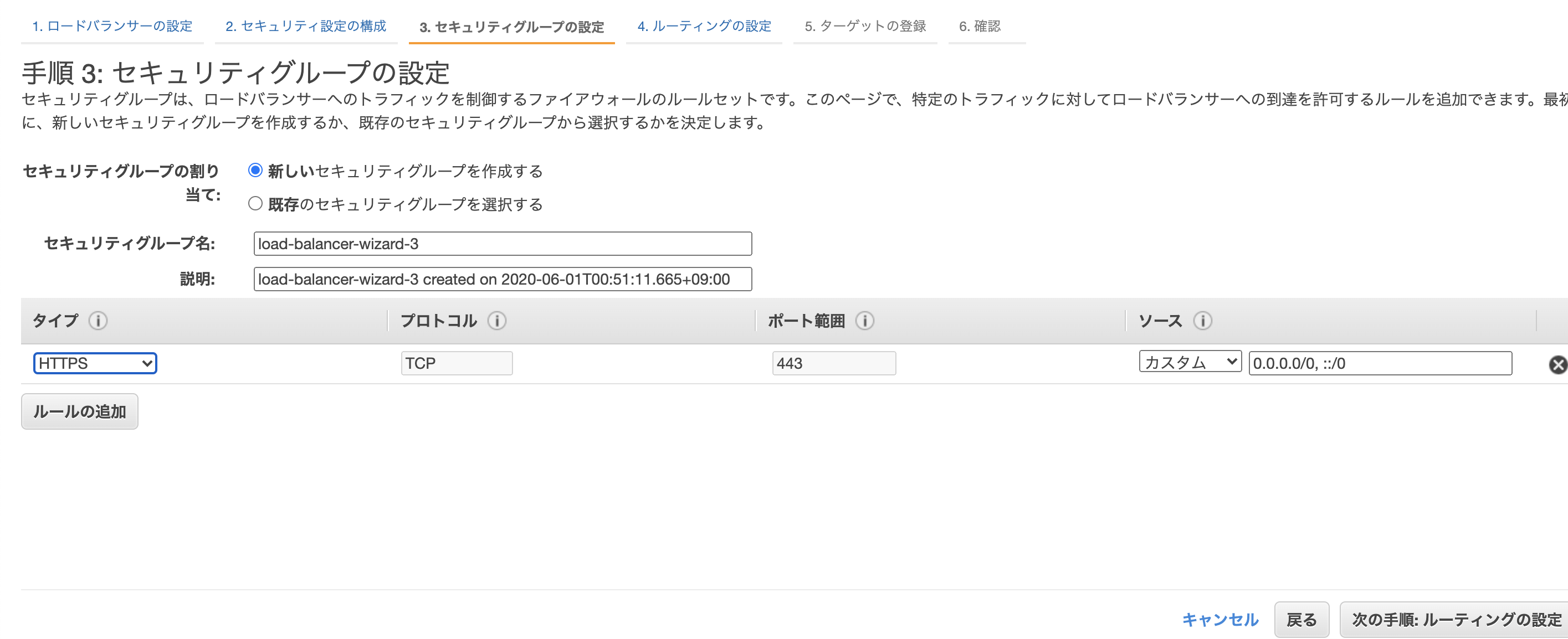Go to tab 4. ルーティングの設定
Screen dimensions: 1568x639
point(704,26)
